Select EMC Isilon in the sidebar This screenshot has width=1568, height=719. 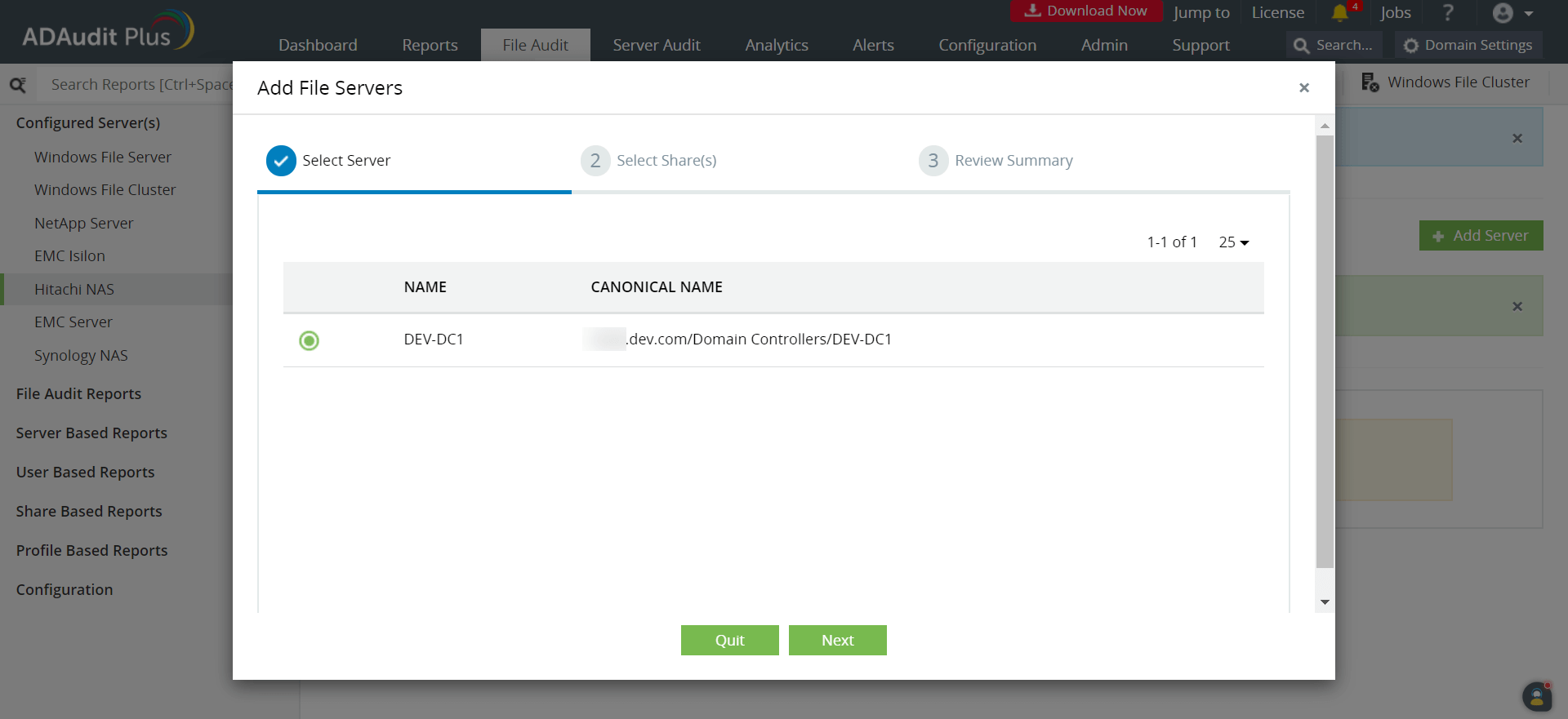click(x=69, y=255)
